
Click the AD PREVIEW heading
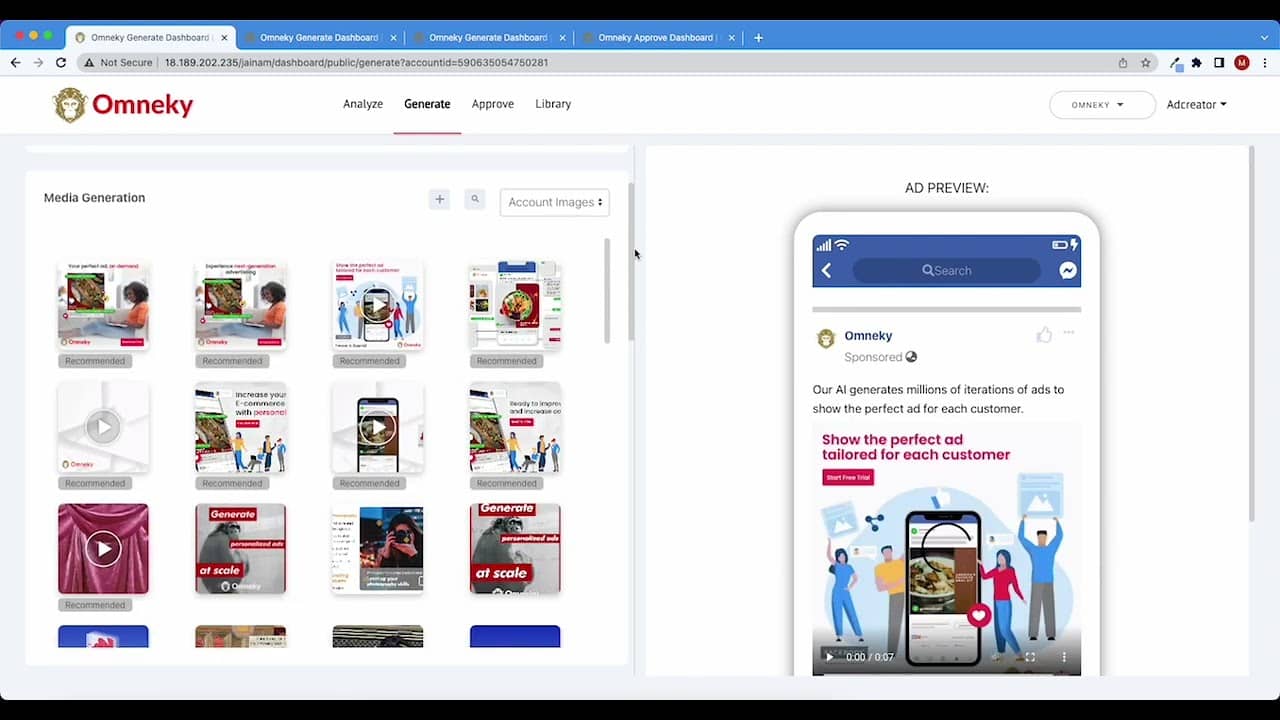[x=946, y=188]
